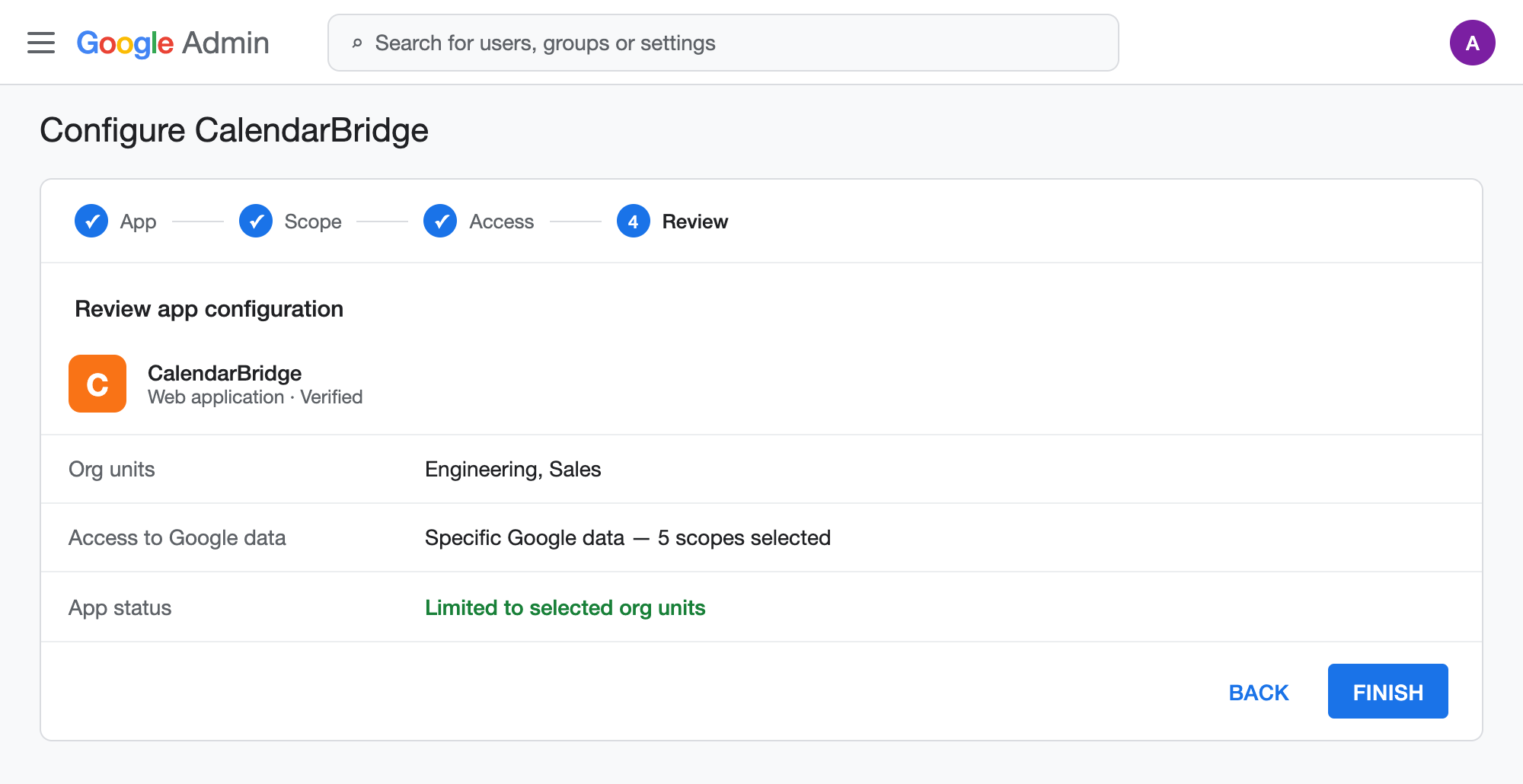Open the hamburger main menu

pyautogui.click(x=41, y=43)
